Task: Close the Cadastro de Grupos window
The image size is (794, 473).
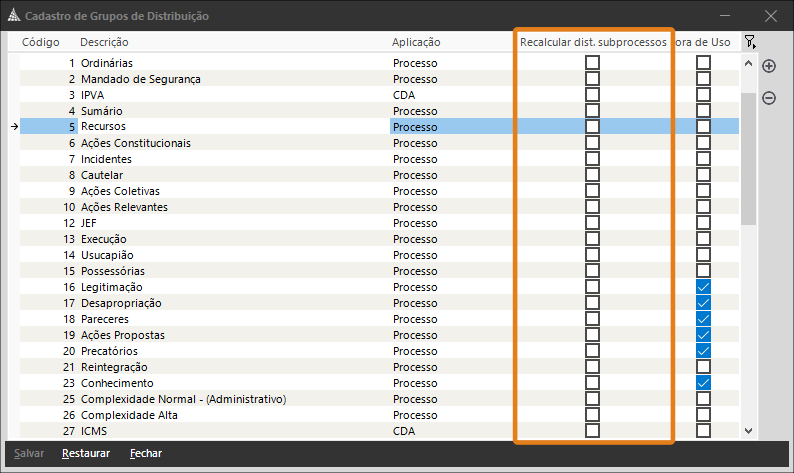Action: [x=770, y=16]
